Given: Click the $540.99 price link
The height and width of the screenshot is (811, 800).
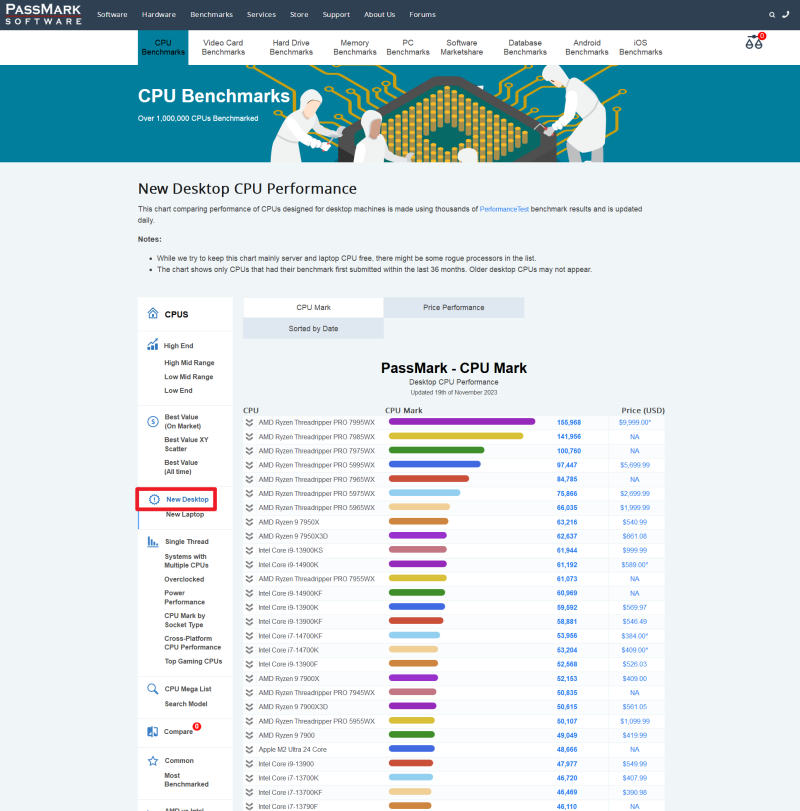Looking at the screenshot, I should [x=635, y=522].
